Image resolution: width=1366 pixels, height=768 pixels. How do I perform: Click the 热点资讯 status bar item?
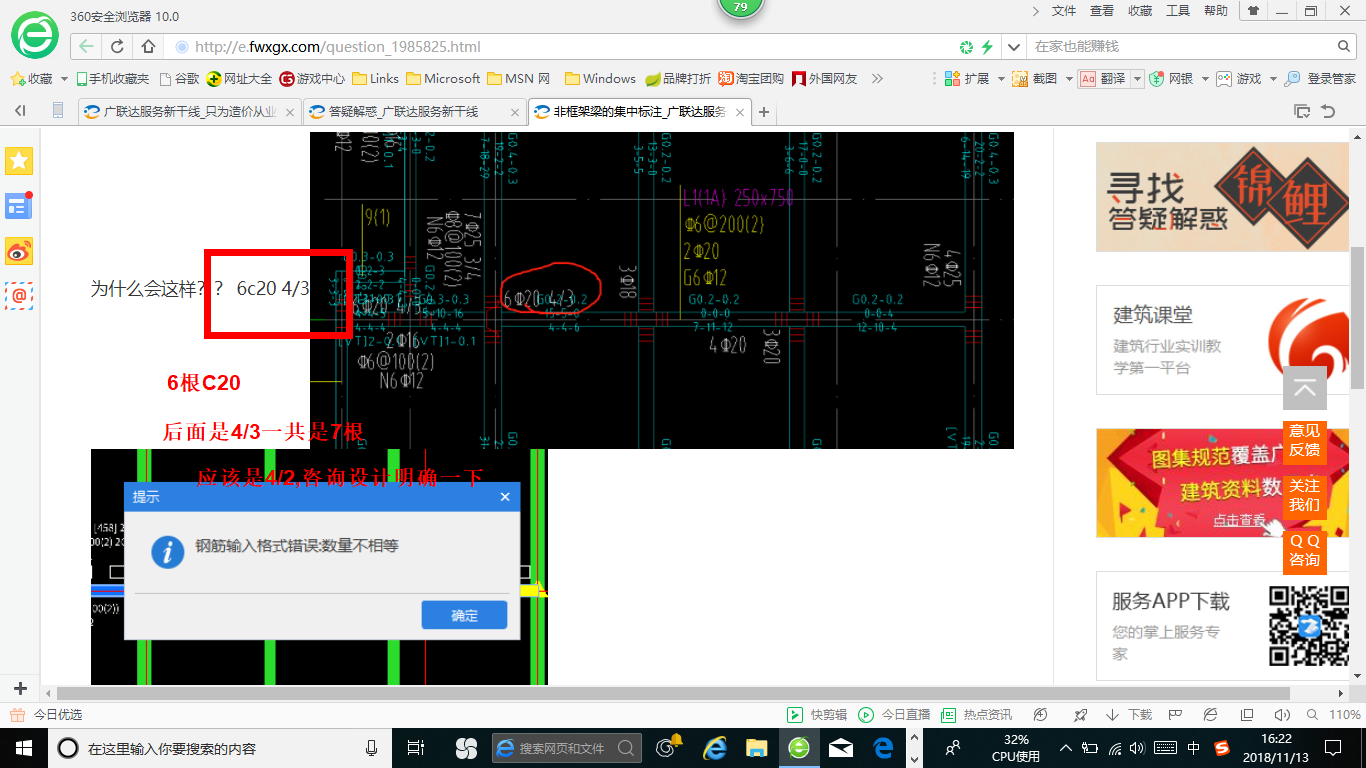point(977,715)
